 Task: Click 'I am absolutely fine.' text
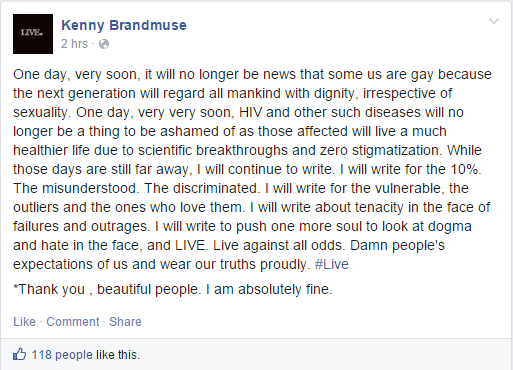(x=269, y=289)
